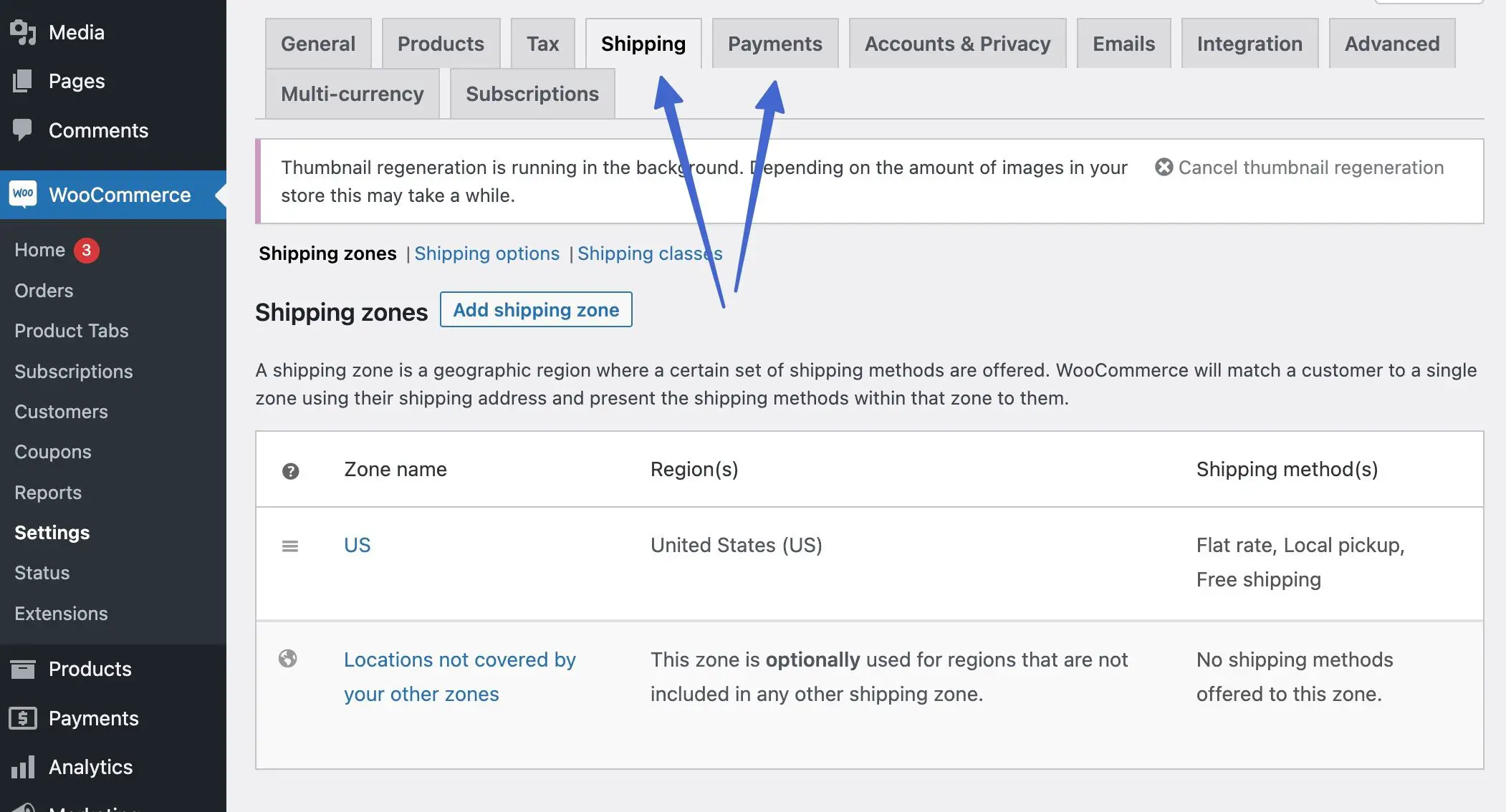Expand the Advanced settings tab

tap(1391, 42)
